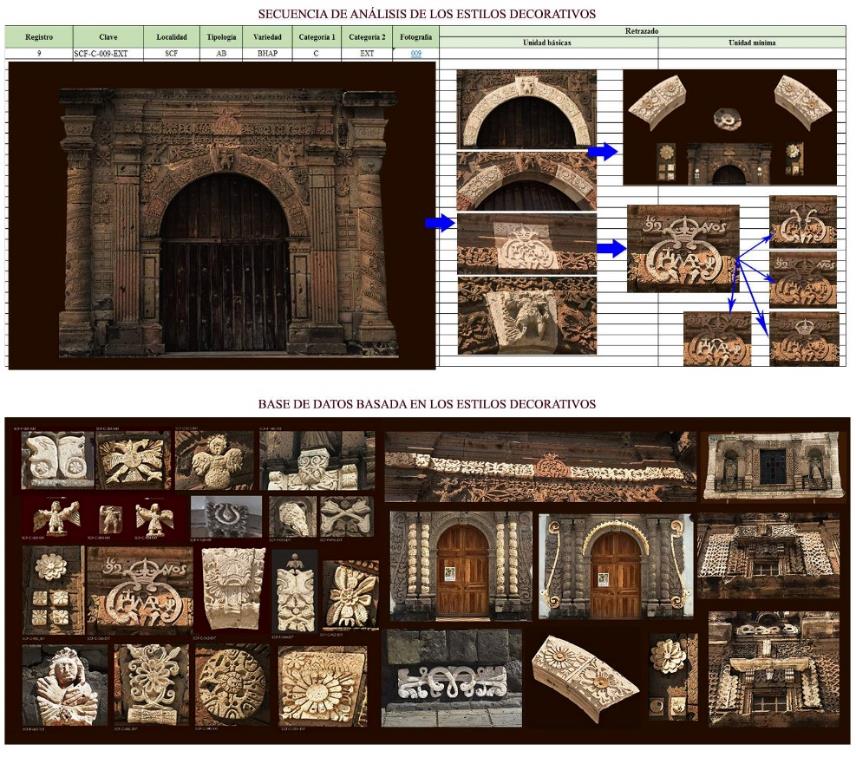
Task: Select the double-headed eagle relief thumbnail
Action: (x=133, y=460)
